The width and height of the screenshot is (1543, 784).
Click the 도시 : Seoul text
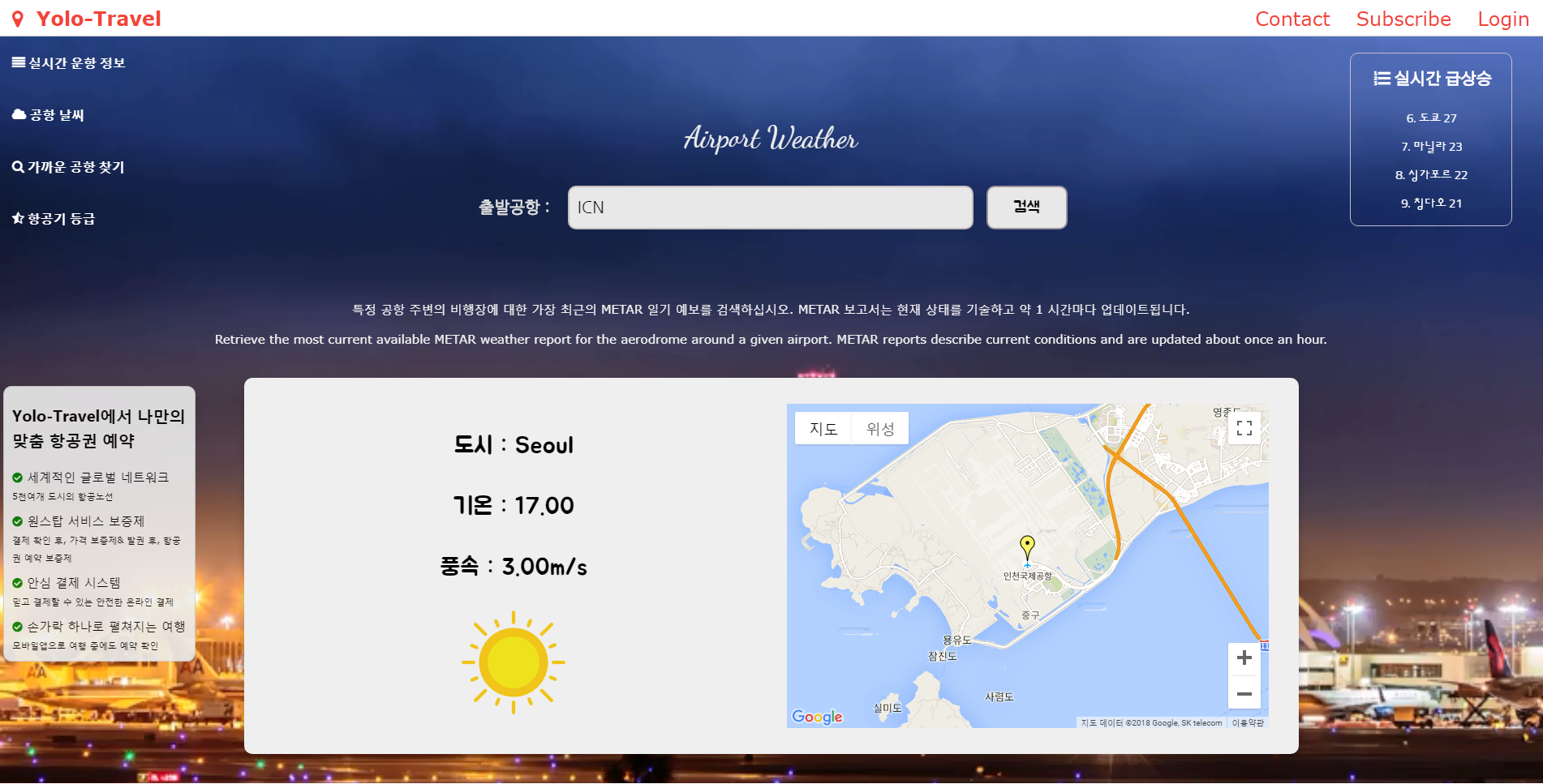(x=514, y=445)
